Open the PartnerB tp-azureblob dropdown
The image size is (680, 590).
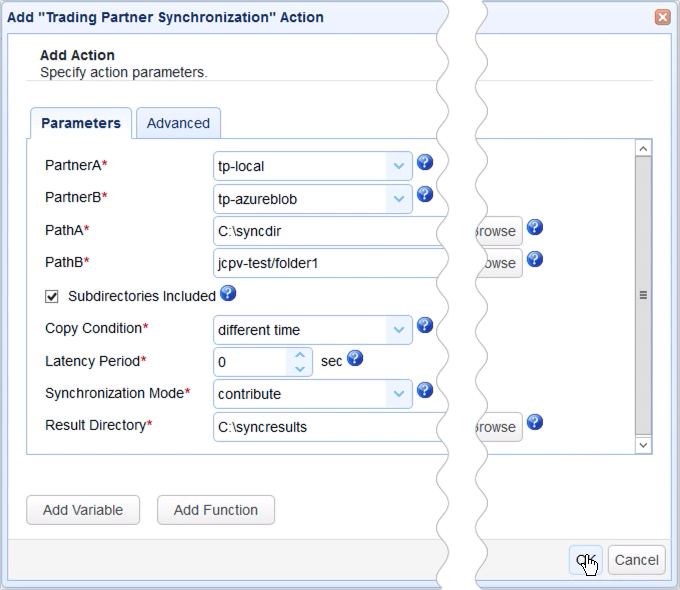(x=399, y=199)
